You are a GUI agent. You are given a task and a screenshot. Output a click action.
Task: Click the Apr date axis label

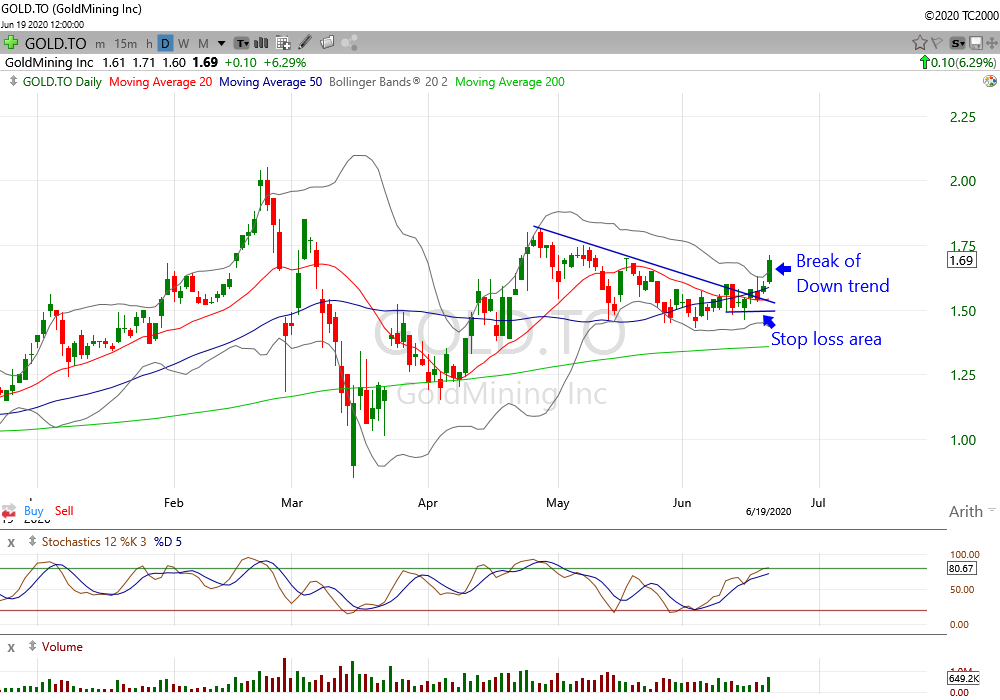tap(427, 503)
